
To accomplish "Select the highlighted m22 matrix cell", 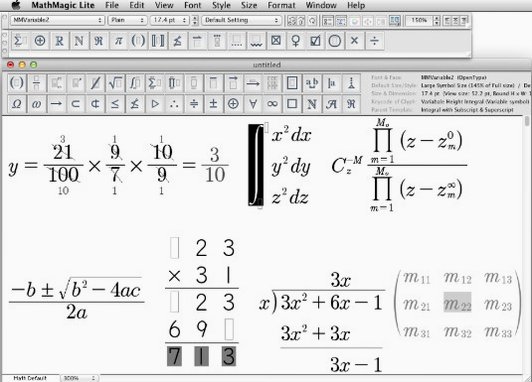I will [x=457, y=302].
